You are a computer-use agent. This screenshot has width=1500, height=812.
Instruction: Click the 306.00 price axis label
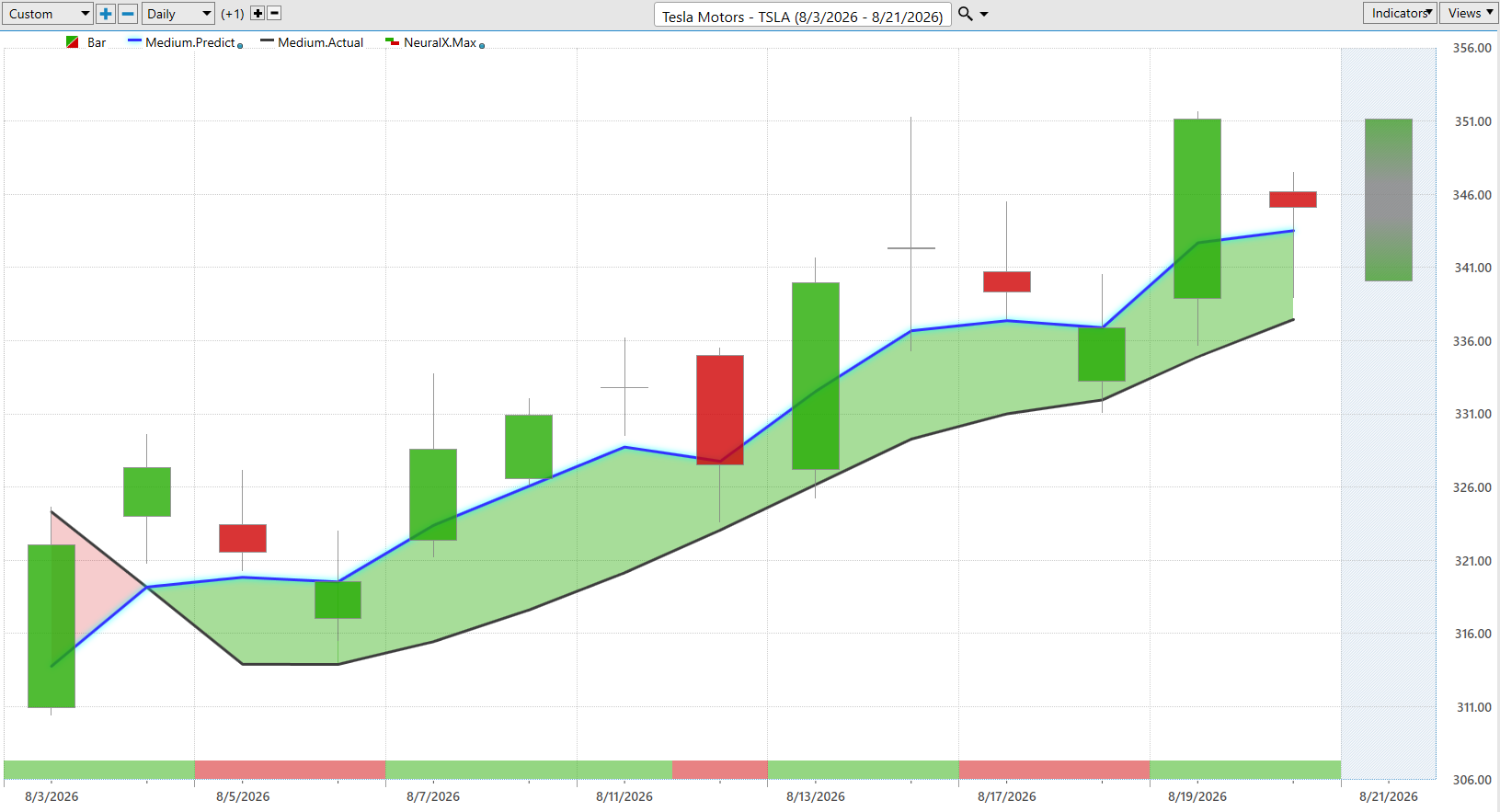1472,780
